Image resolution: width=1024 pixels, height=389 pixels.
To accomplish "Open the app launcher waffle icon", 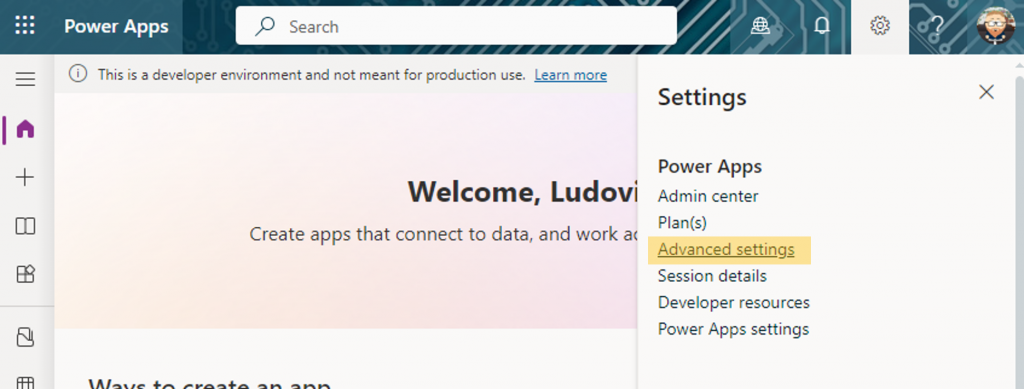I will pyautogui.click(x=25, y=26).
